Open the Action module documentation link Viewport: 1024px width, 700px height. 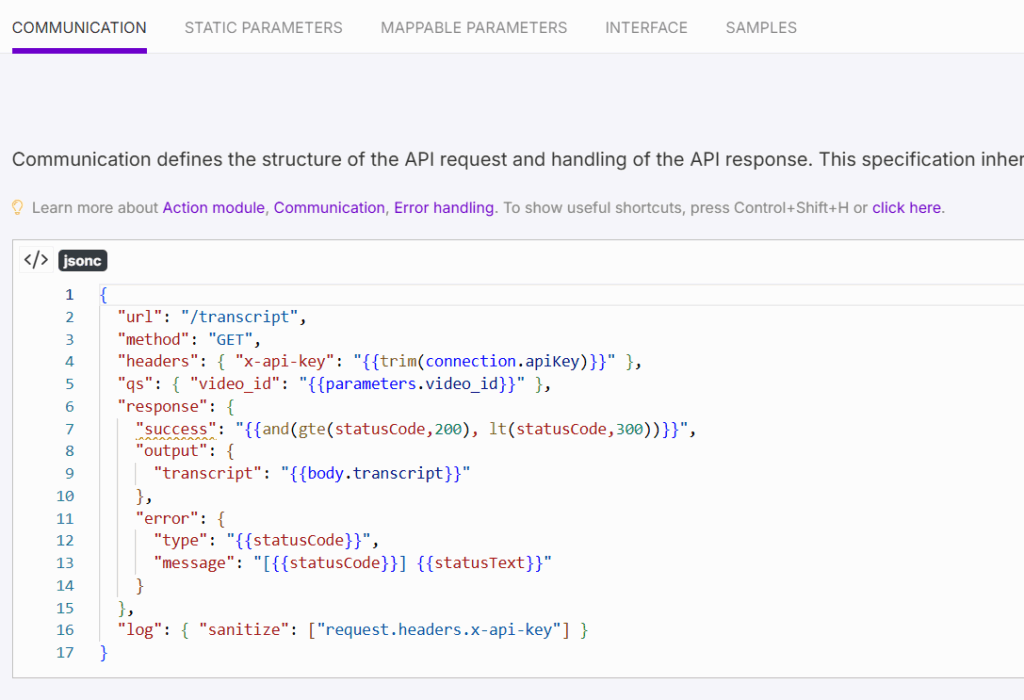pos(214,208)
